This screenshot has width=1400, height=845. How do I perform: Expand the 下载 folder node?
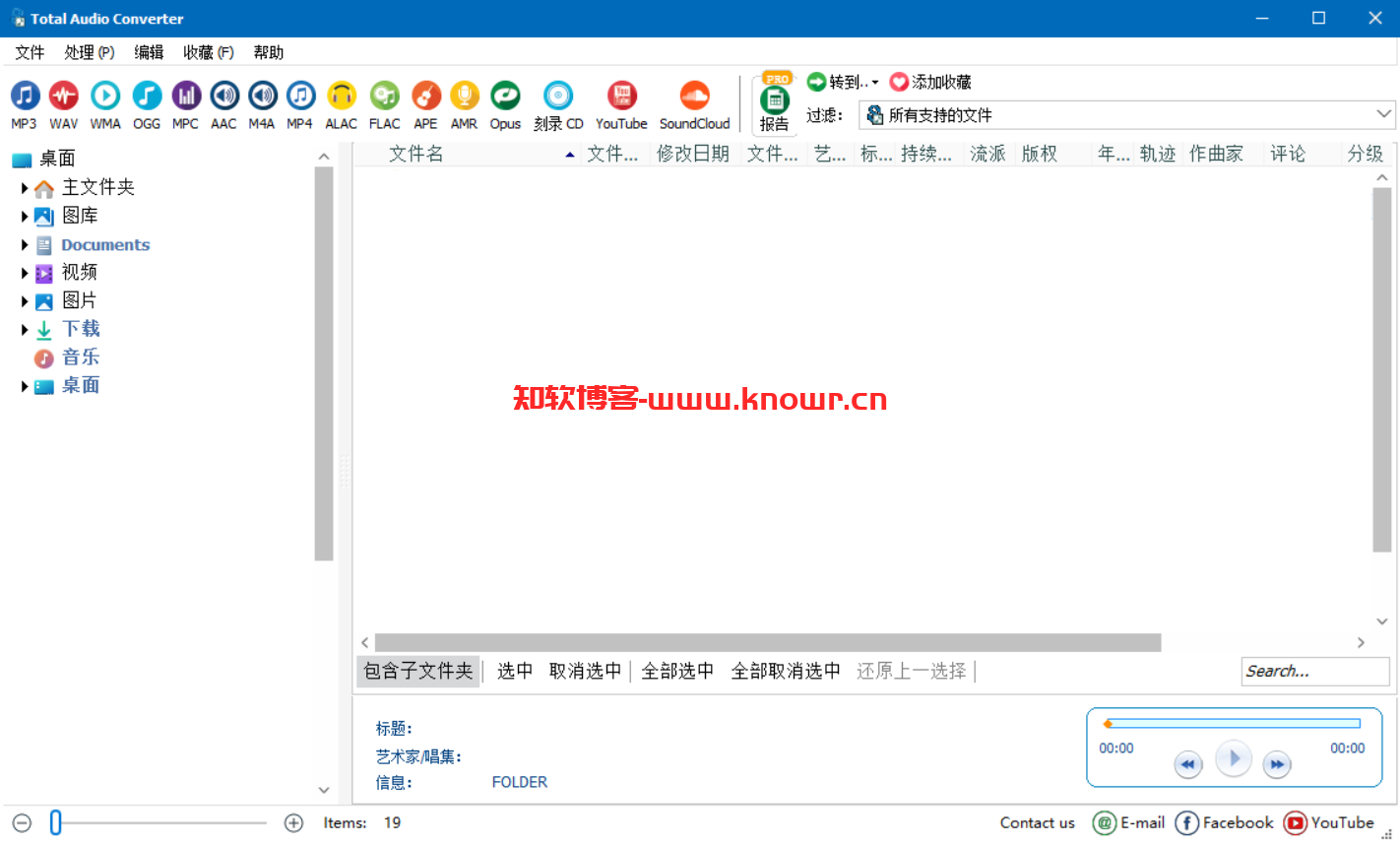point(25,330)
